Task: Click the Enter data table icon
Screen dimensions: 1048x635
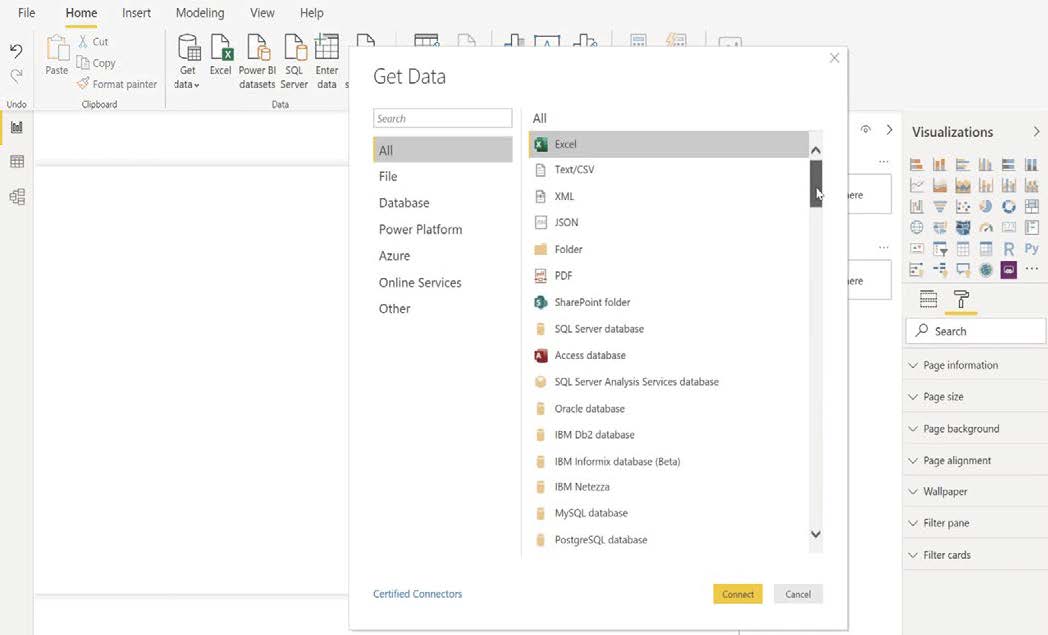Action: click(x=327, y=47)
